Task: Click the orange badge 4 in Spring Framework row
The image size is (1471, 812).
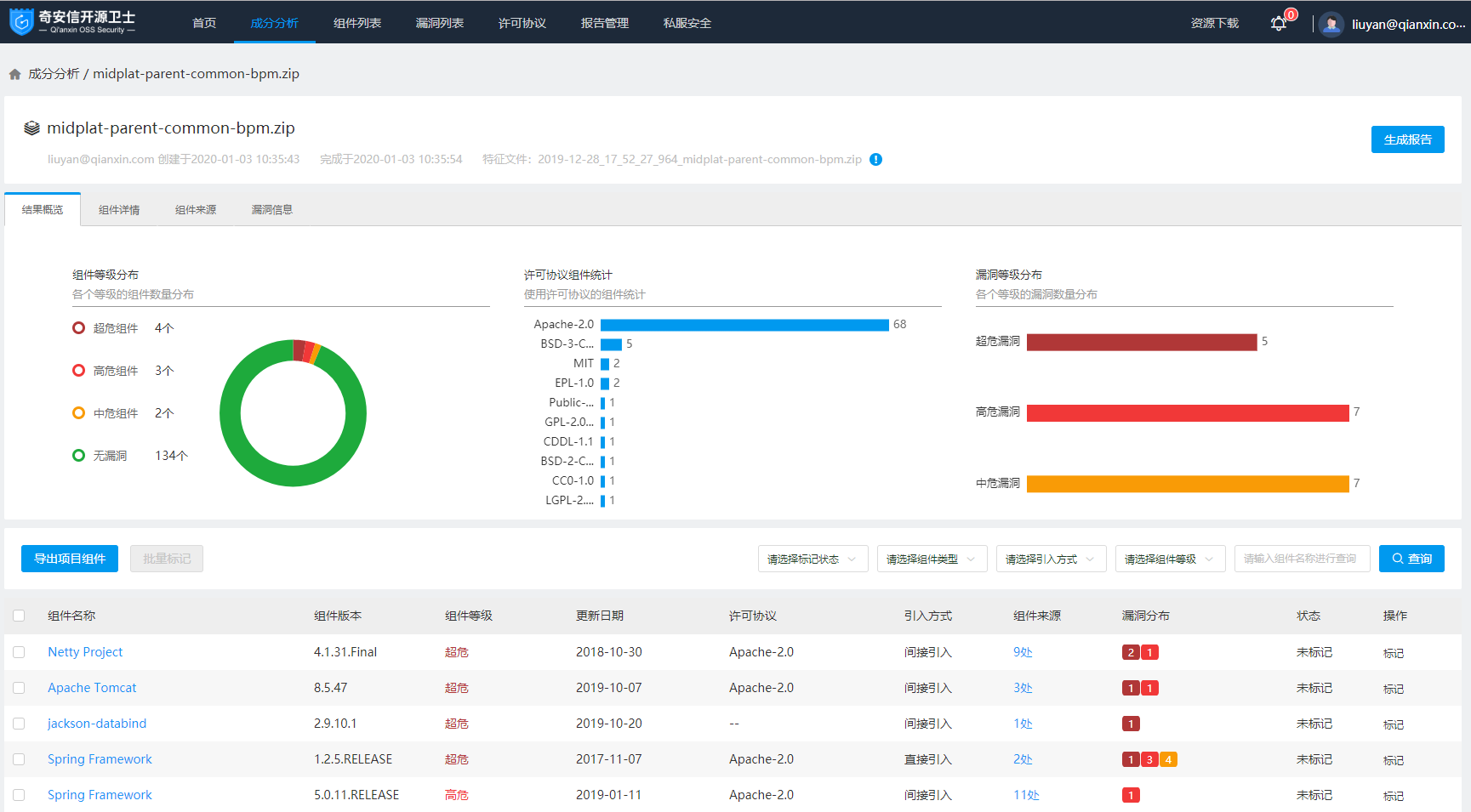Action: click(x=1168, y=760)
